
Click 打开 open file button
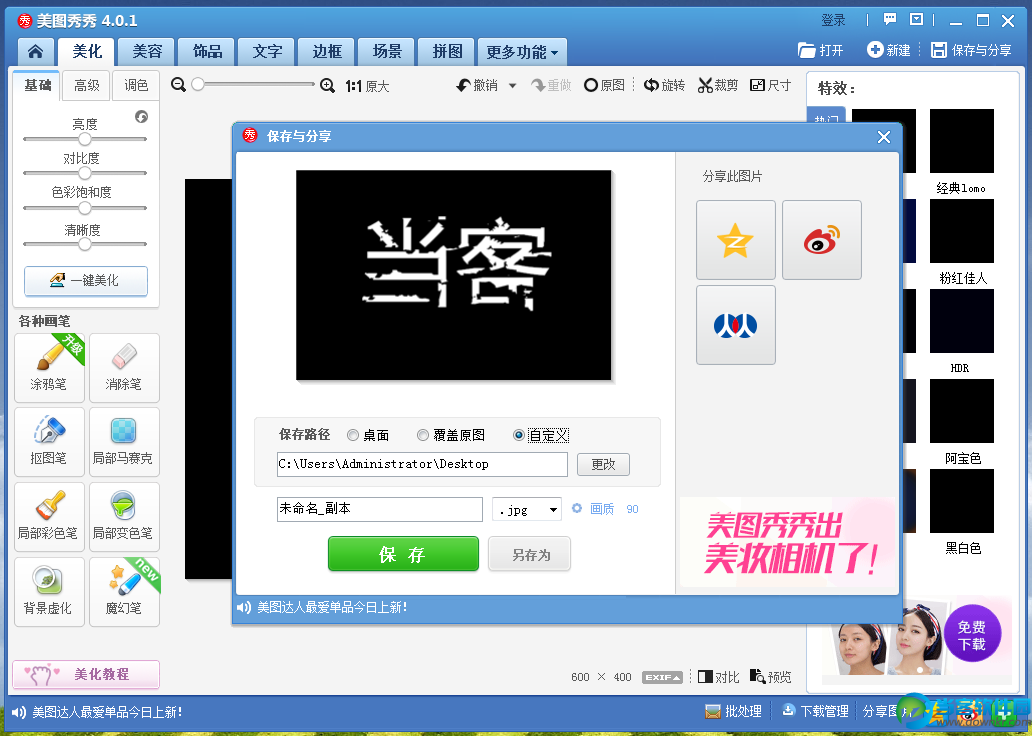pyautogui.click(x=821, y=50)
